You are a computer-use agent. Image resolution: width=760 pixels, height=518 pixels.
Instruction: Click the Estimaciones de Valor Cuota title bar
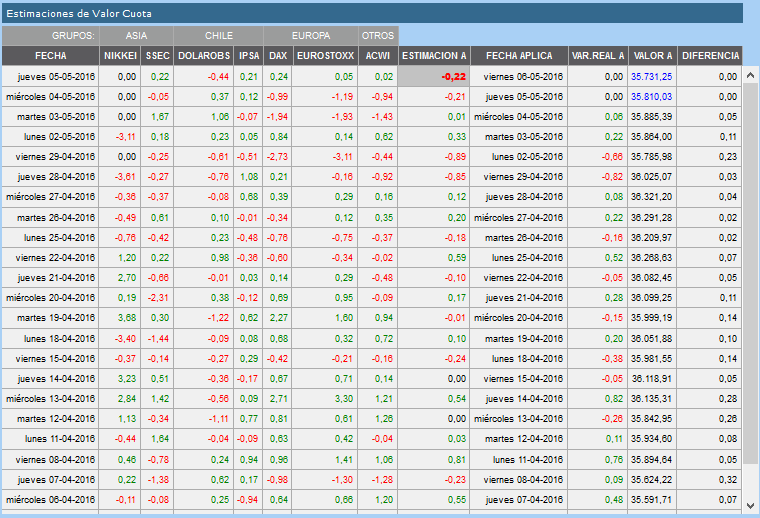pos(372,13)
